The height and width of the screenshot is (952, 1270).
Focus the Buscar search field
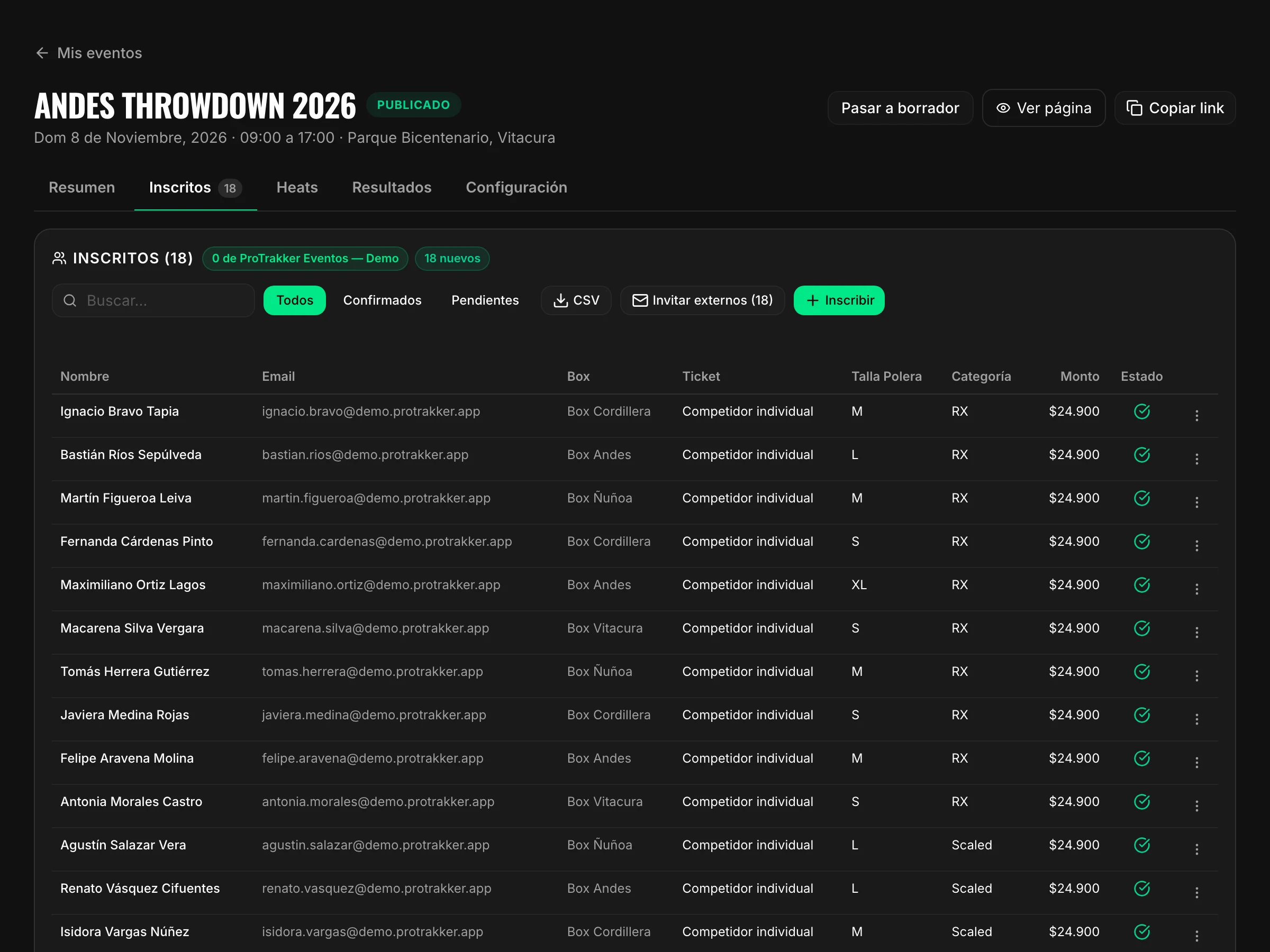pyautogui.click(x=153, y=300)
